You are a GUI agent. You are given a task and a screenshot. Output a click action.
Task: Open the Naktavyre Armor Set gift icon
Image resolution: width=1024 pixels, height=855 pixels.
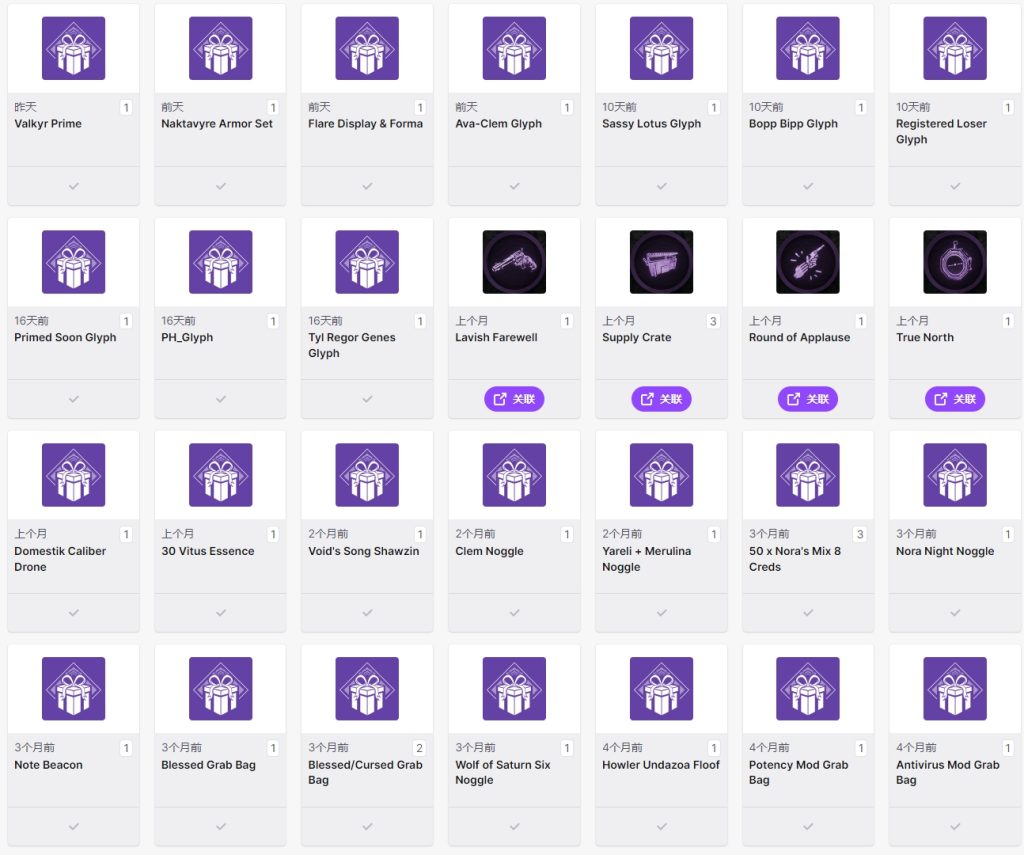click(220, 48)
